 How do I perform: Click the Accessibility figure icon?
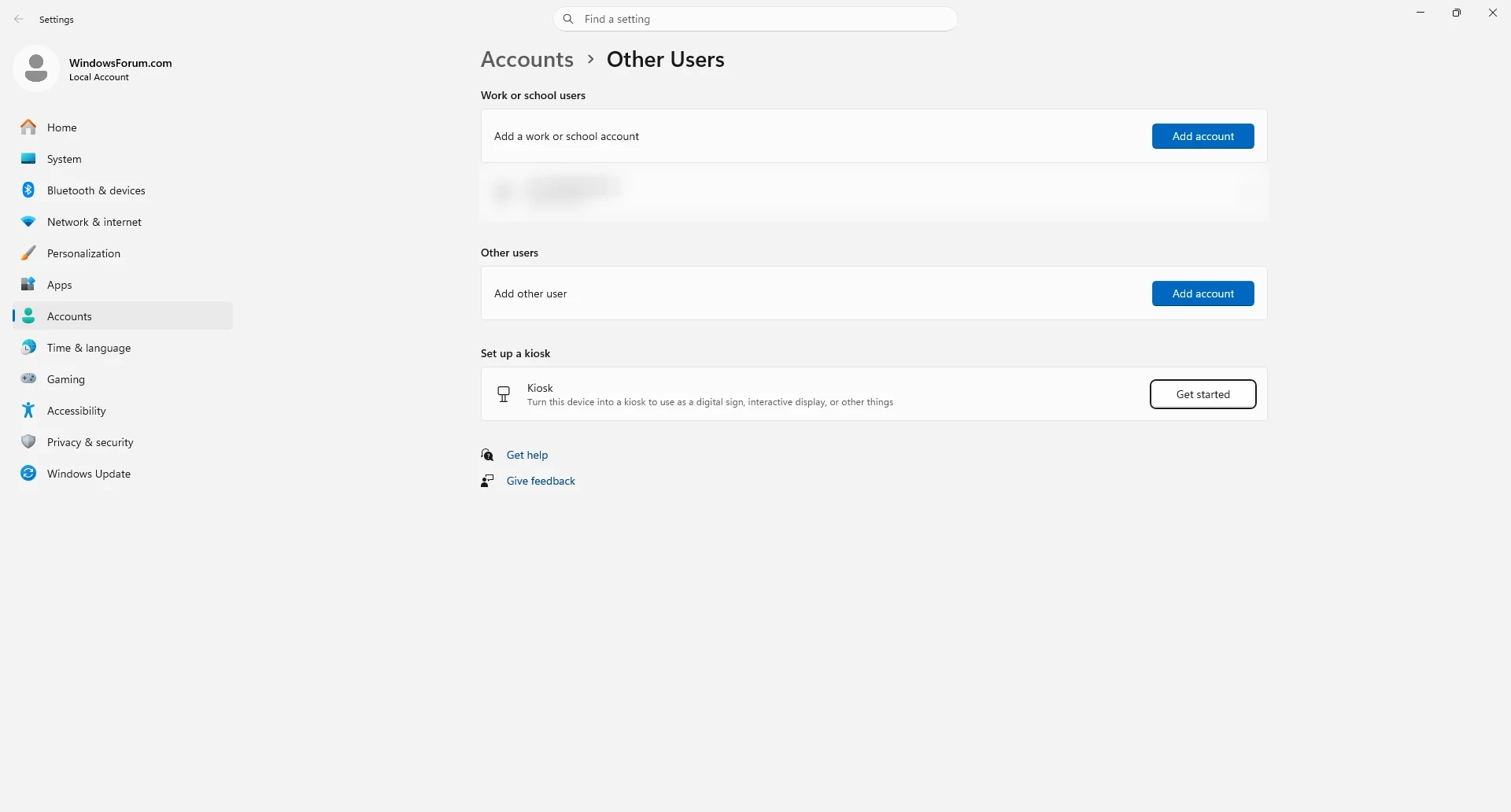pyautogui.click(x=28, y=411)
